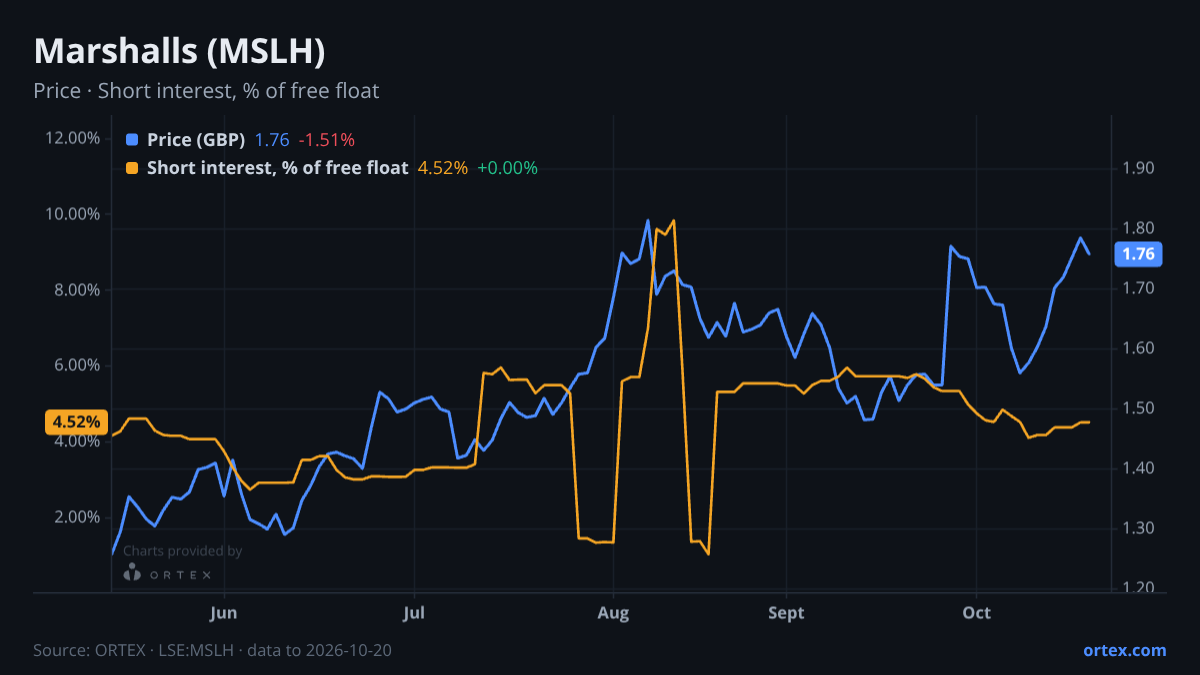The image size is (1200, 675).
Task: Open the ortex.com link
Action: (1124, 650)
